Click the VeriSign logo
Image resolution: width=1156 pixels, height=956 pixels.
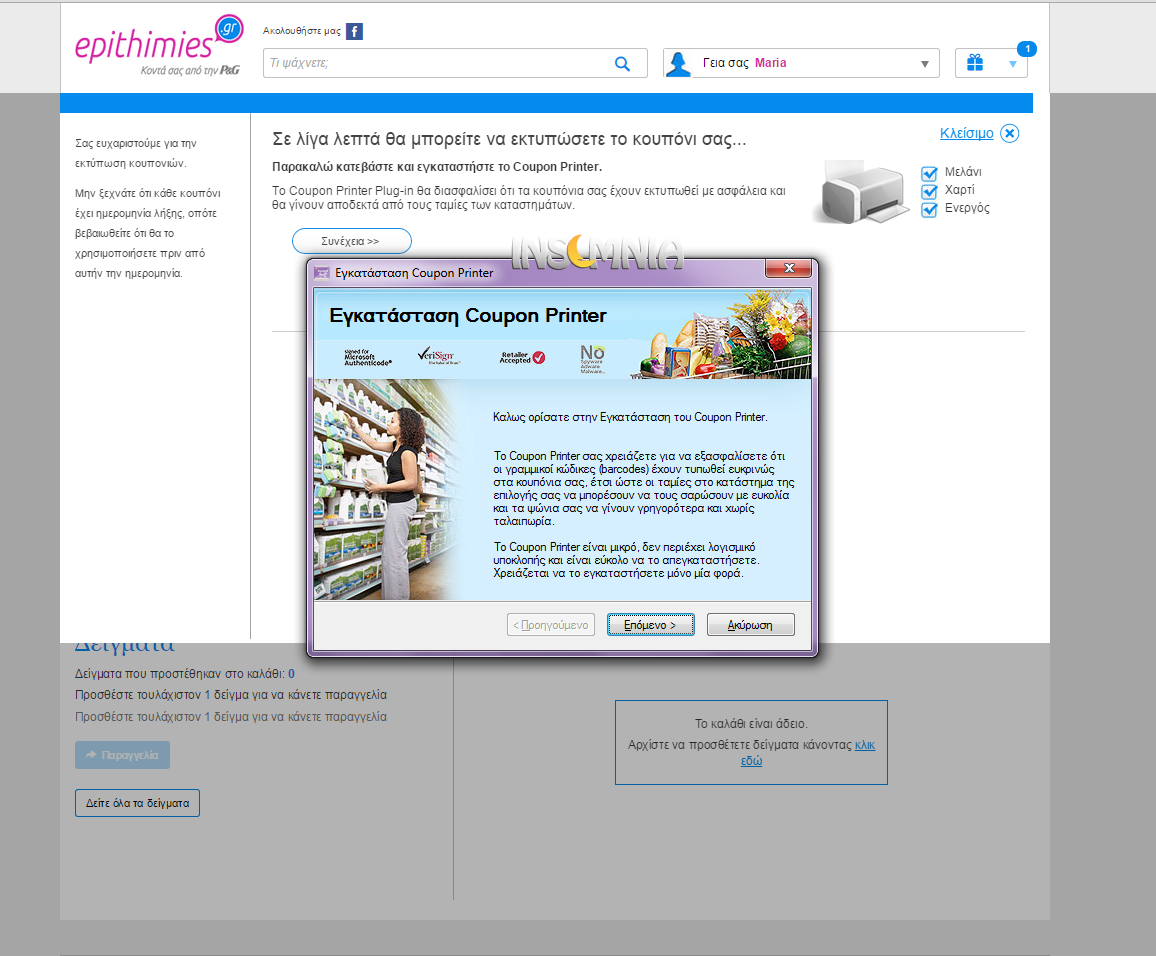point(439,356)
